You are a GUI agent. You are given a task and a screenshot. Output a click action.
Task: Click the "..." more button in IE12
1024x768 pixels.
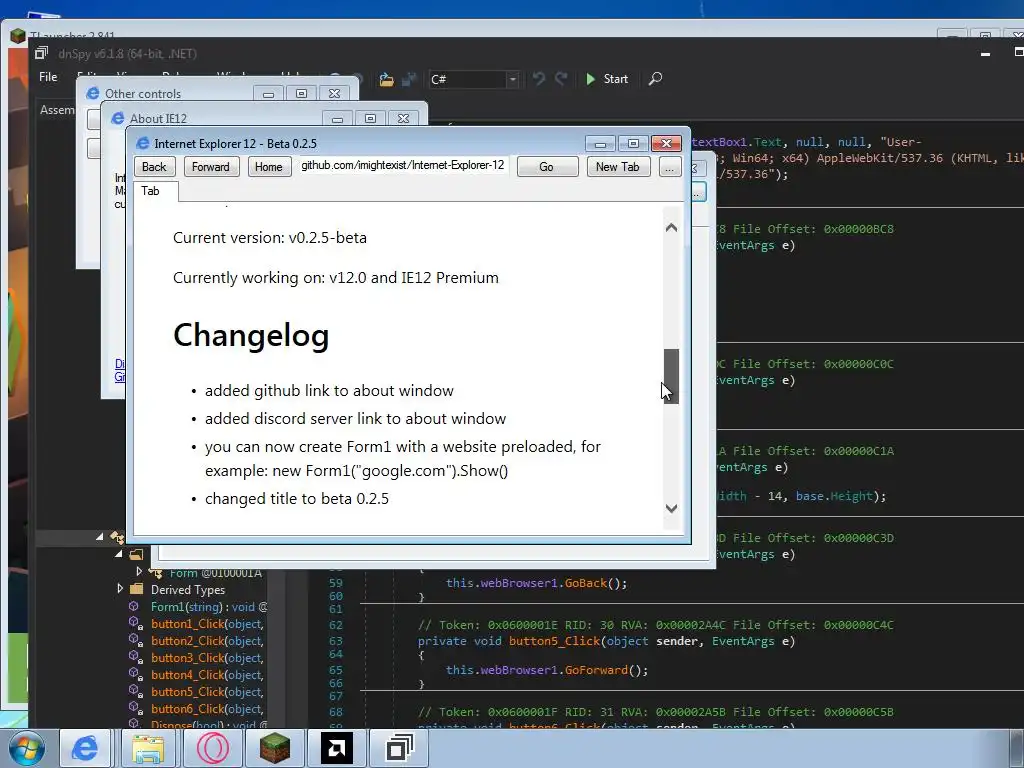pos(669,167)
